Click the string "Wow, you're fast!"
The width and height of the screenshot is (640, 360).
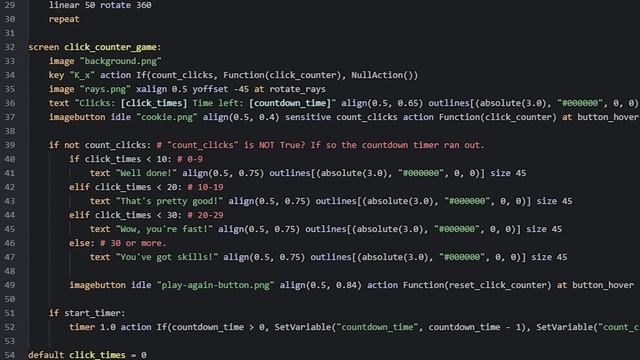point(164,229)
